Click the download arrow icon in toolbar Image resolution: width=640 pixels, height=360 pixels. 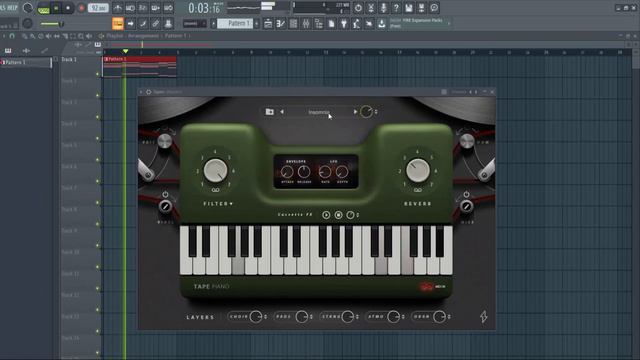[x=382, y=24]
